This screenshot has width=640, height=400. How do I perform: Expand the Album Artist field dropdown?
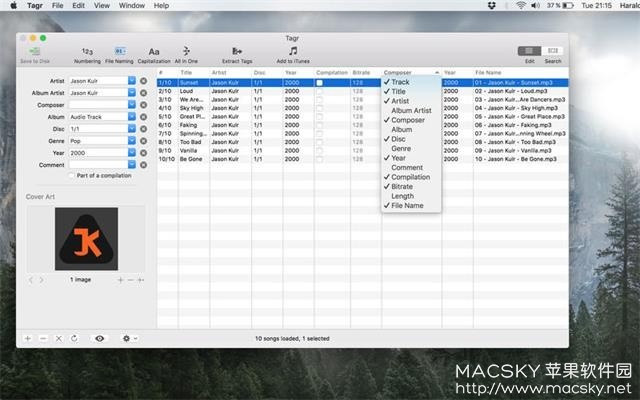coord(132,93)
